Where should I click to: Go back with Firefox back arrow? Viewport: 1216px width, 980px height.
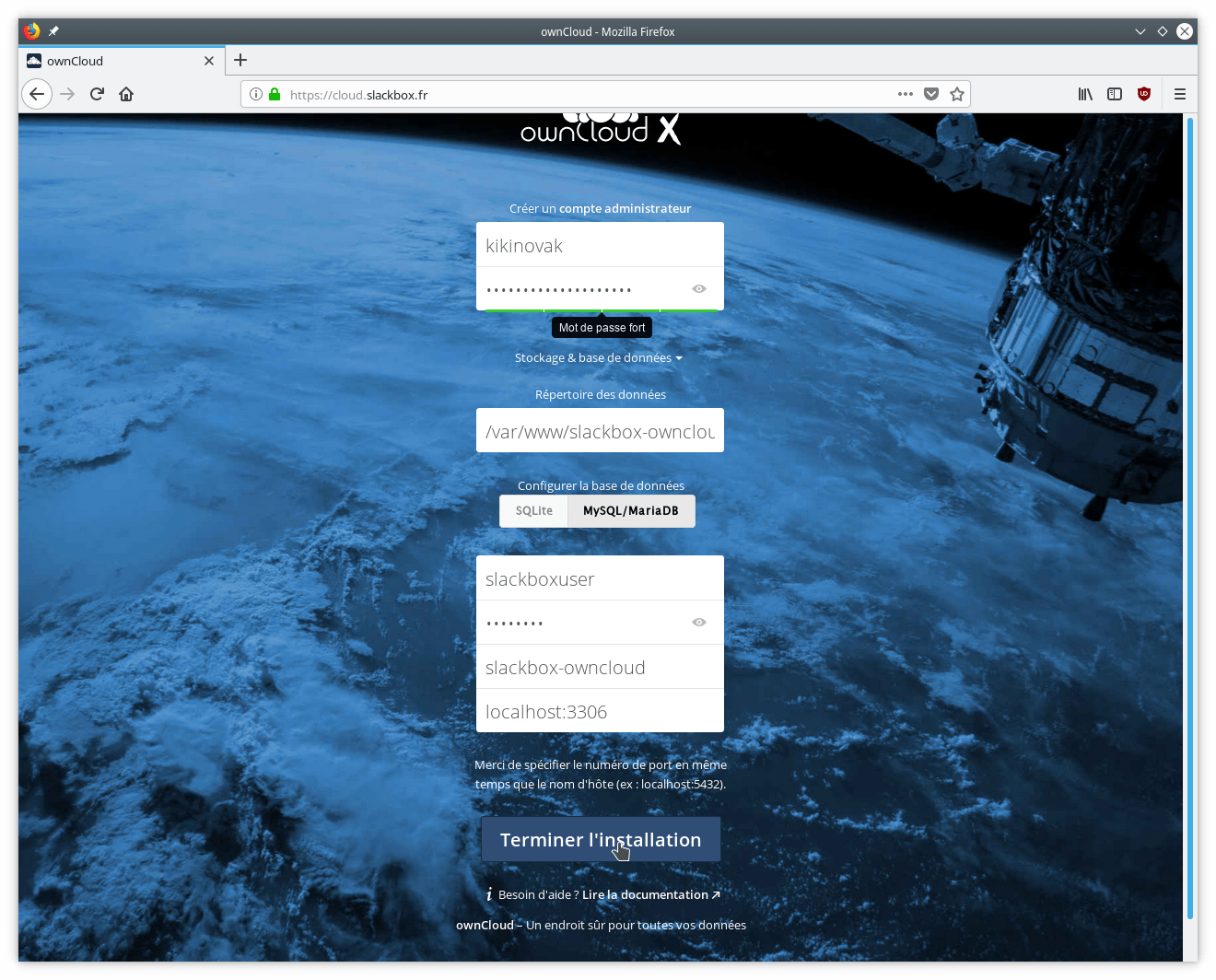click(37, 94)
